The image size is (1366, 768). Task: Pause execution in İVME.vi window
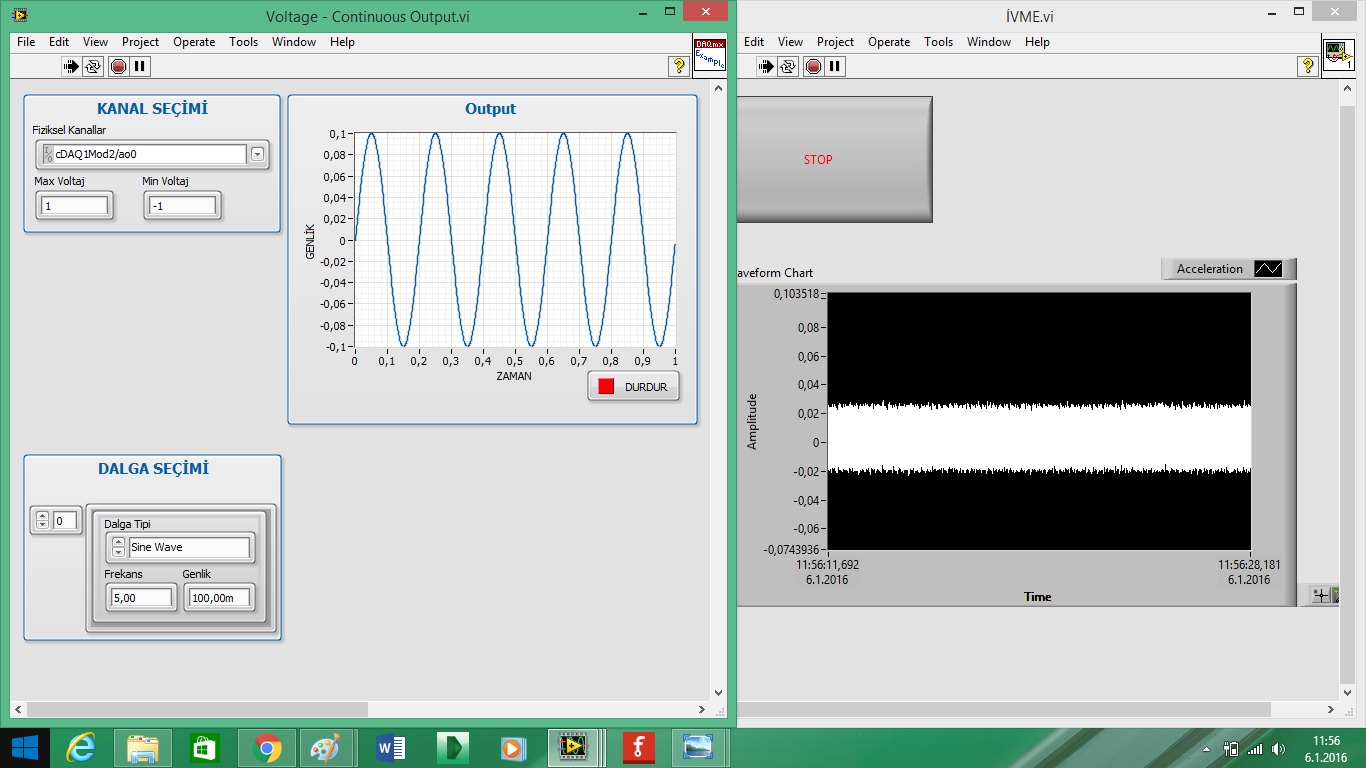pos(835,66)
